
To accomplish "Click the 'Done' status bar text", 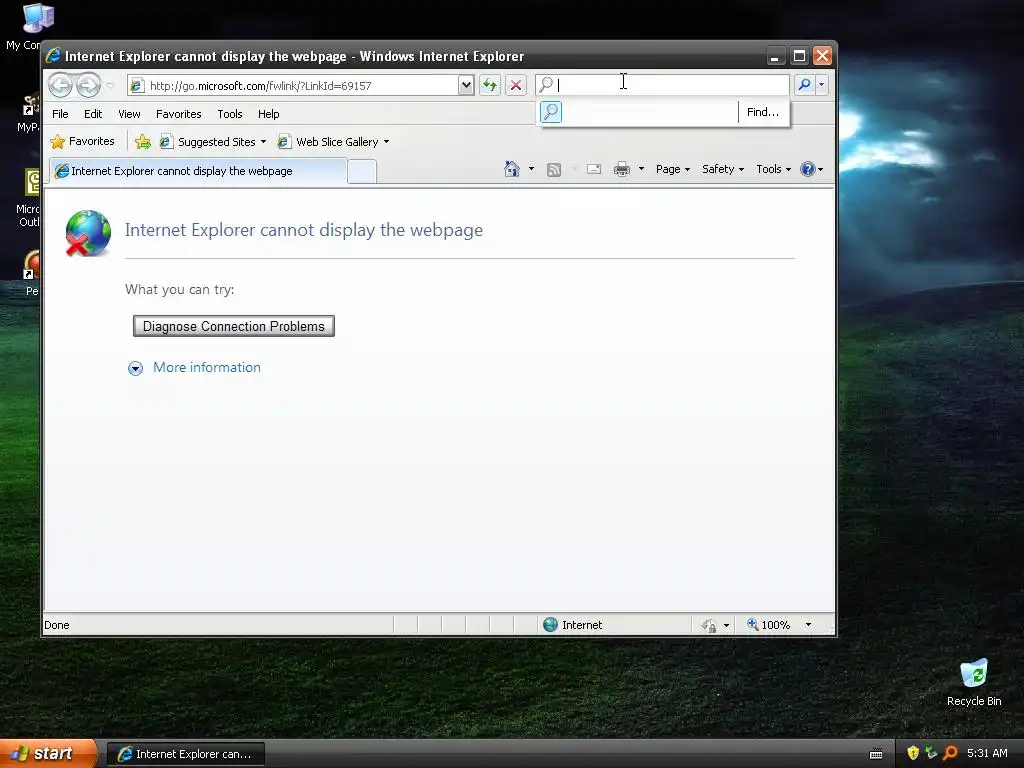I will (57, 625).
